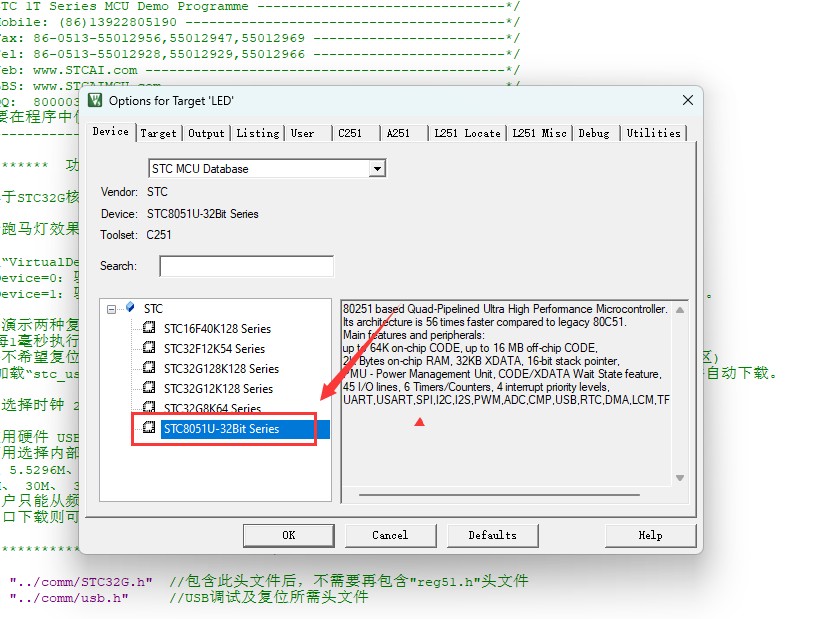Click the Mobile number comment line in editor
Screen dimensions: 825x619
pos(258,23)
